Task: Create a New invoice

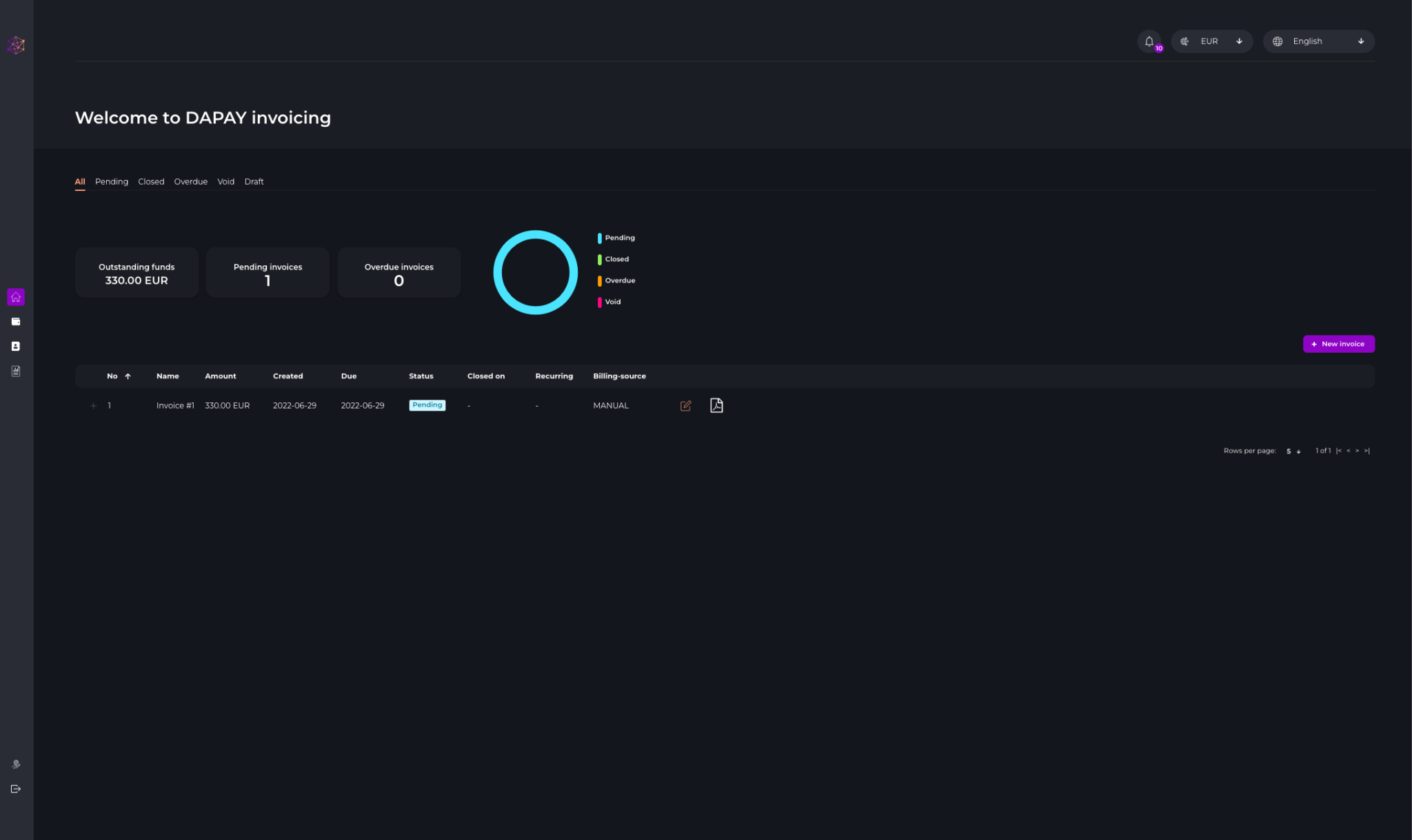Action: [x=1338, y=344]
